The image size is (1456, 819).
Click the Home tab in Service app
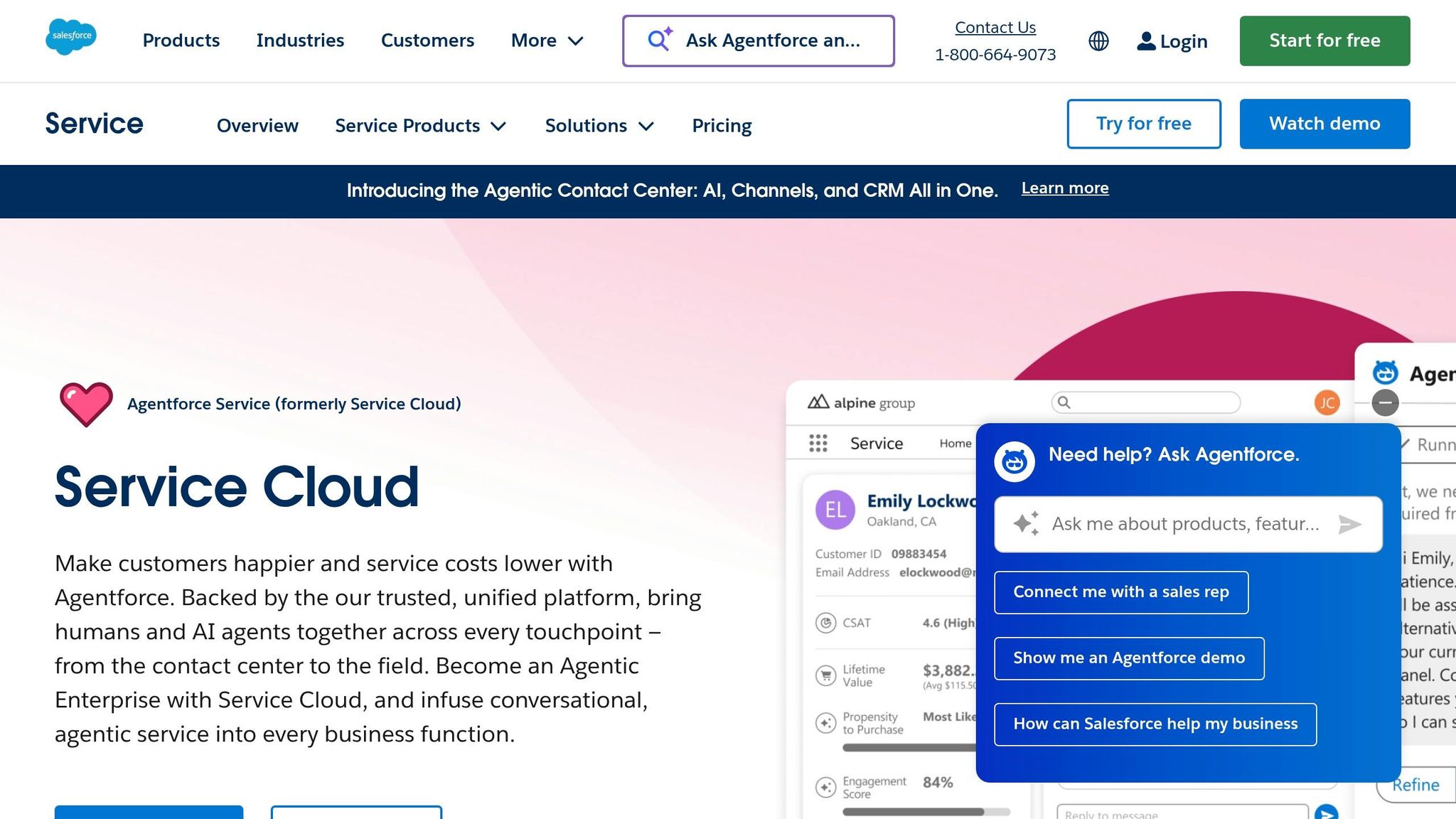tap(955, 444)
